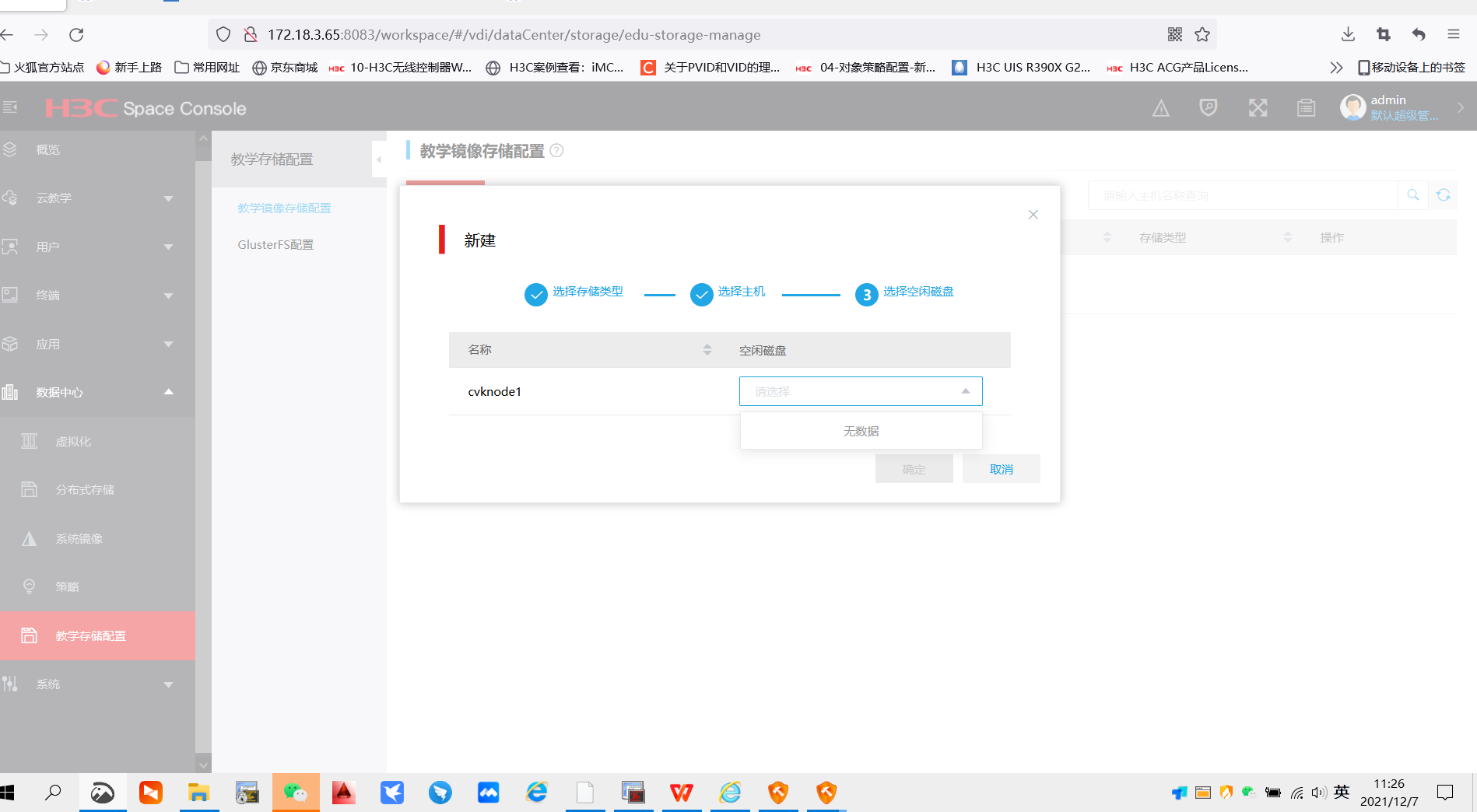Sort by the 存储类型 column
Image resolution: width=1477 pixels, height=812 pixels.
click(1287, 237)
